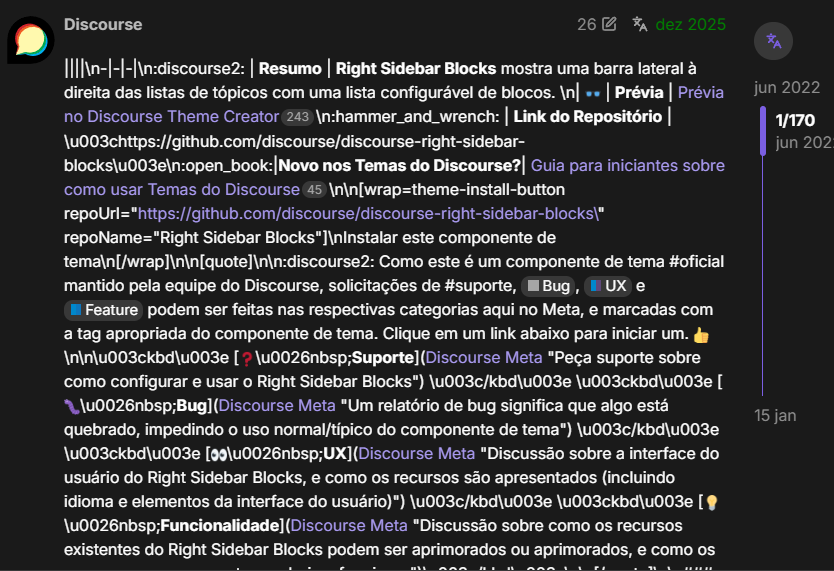
Task: Show post edit history pencil icon
Action: [609, 24]
